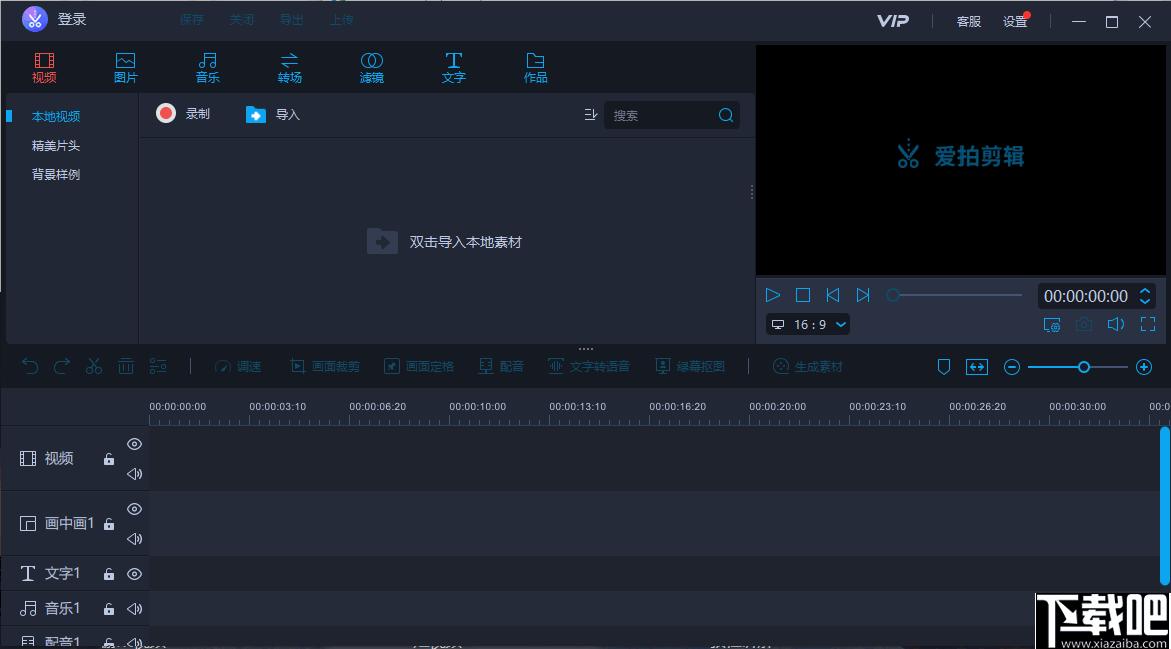This screenshot has height=649, width=1171.
Task: Click the 双击导入本地素材 import area
Action: [x=444, y=242]
